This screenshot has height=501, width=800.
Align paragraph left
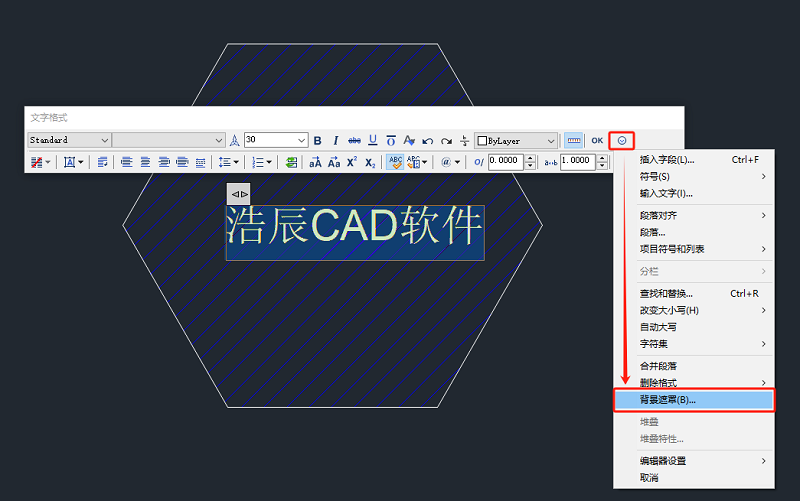pyautogui.click(x=127, y=162)
